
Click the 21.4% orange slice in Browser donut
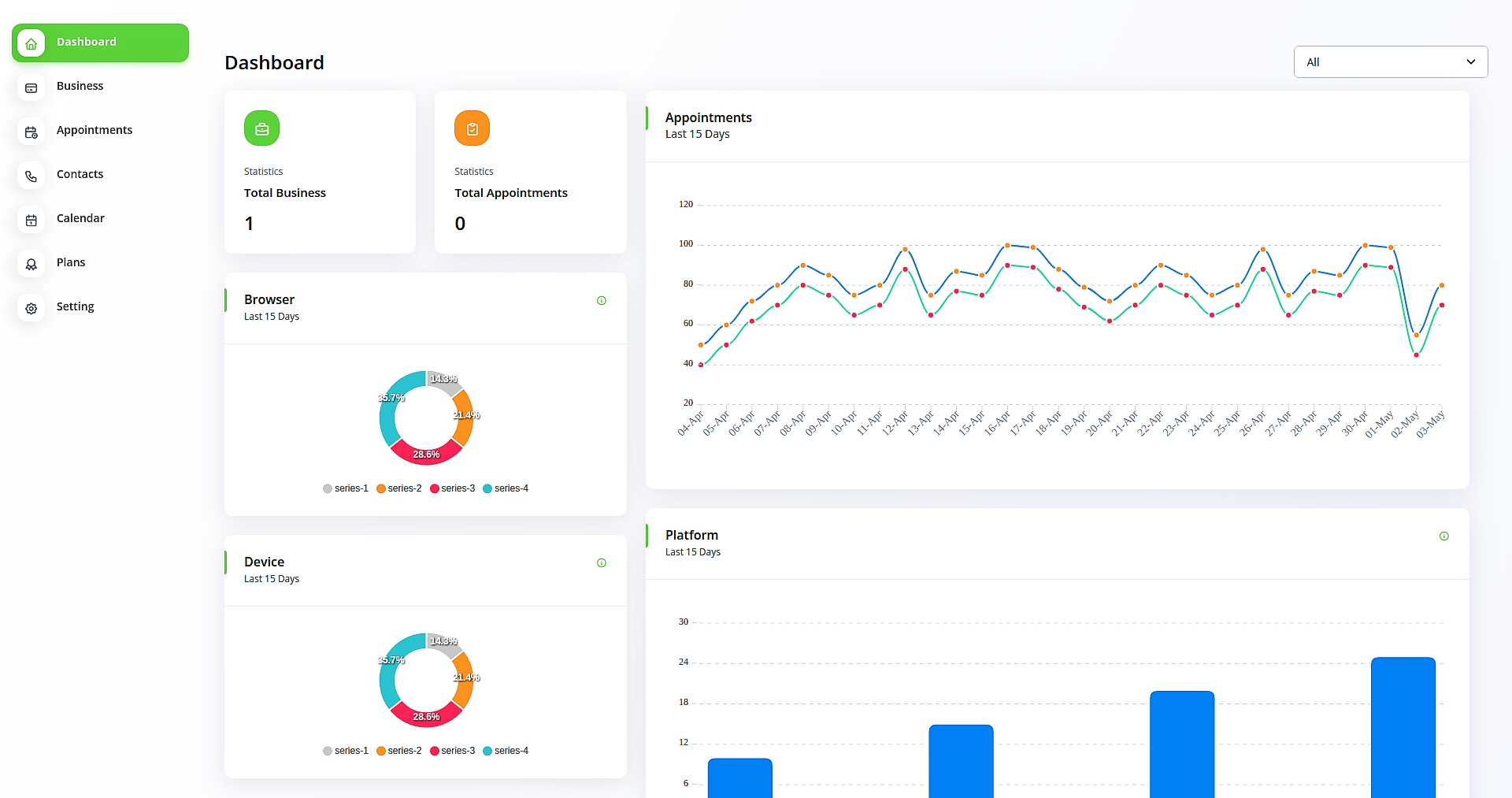[465, 418]
